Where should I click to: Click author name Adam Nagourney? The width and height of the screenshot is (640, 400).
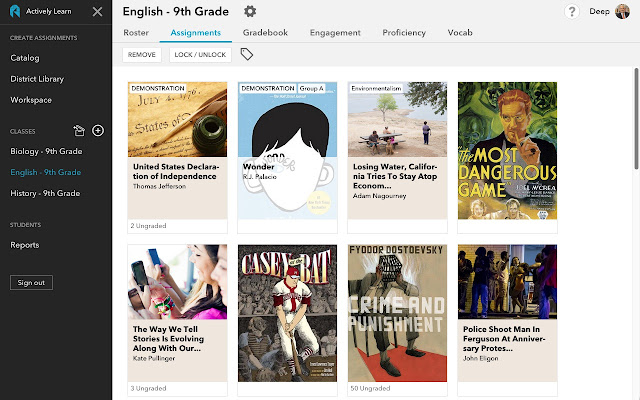(x=379, y=196)
